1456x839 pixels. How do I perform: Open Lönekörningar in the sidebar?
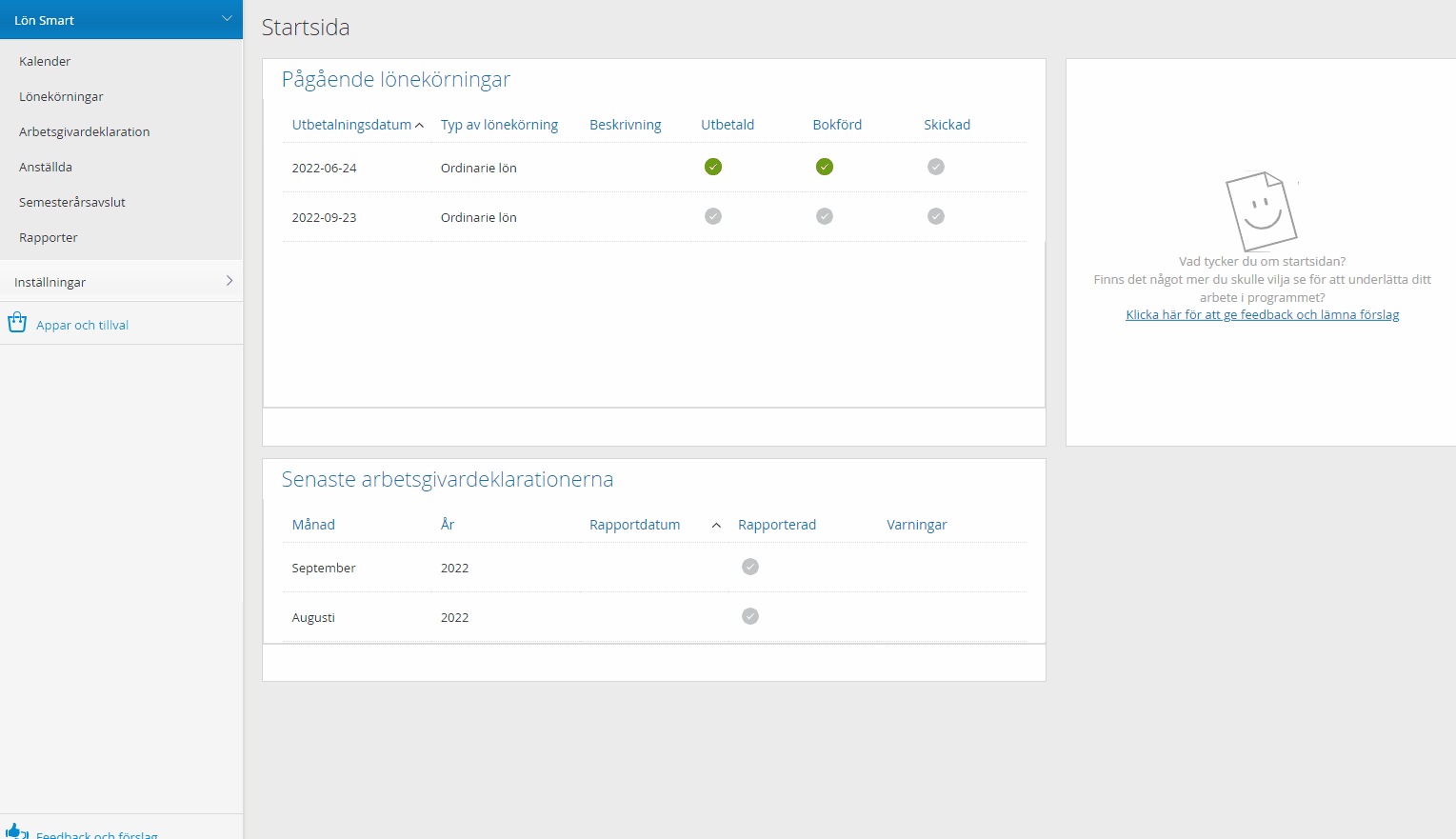point(61,96)
